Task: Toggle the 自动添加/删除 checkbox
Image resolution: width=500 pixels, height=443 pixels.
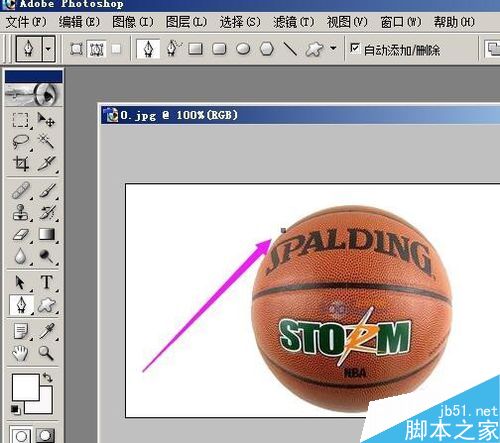Action: pos(355,49)
